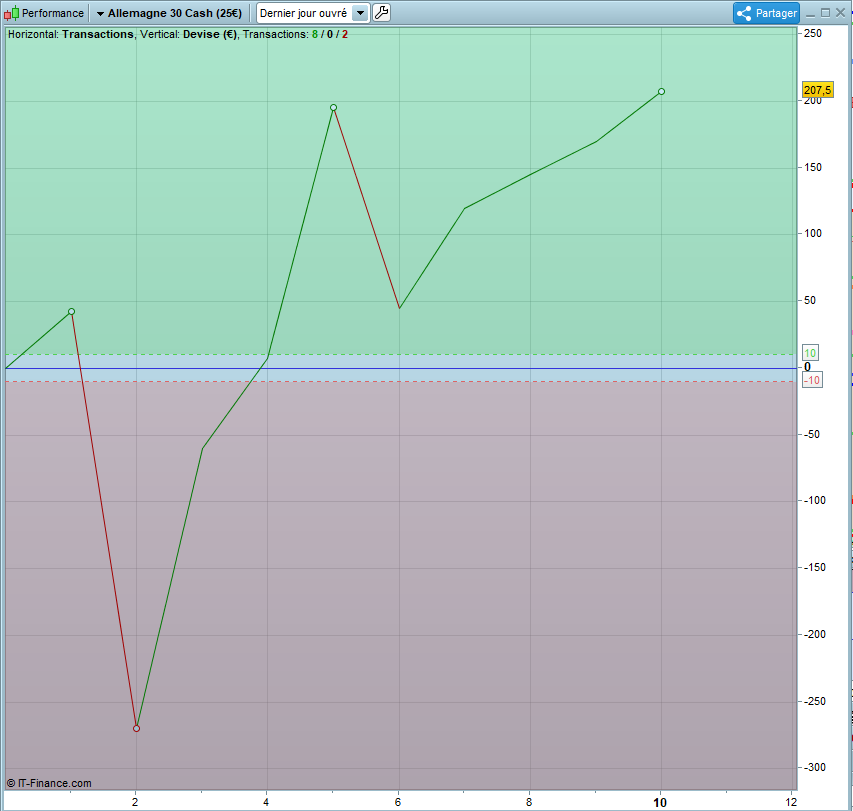Click the red -10 threshold label
Screen dimensions: 853x811
pos(812,380)
